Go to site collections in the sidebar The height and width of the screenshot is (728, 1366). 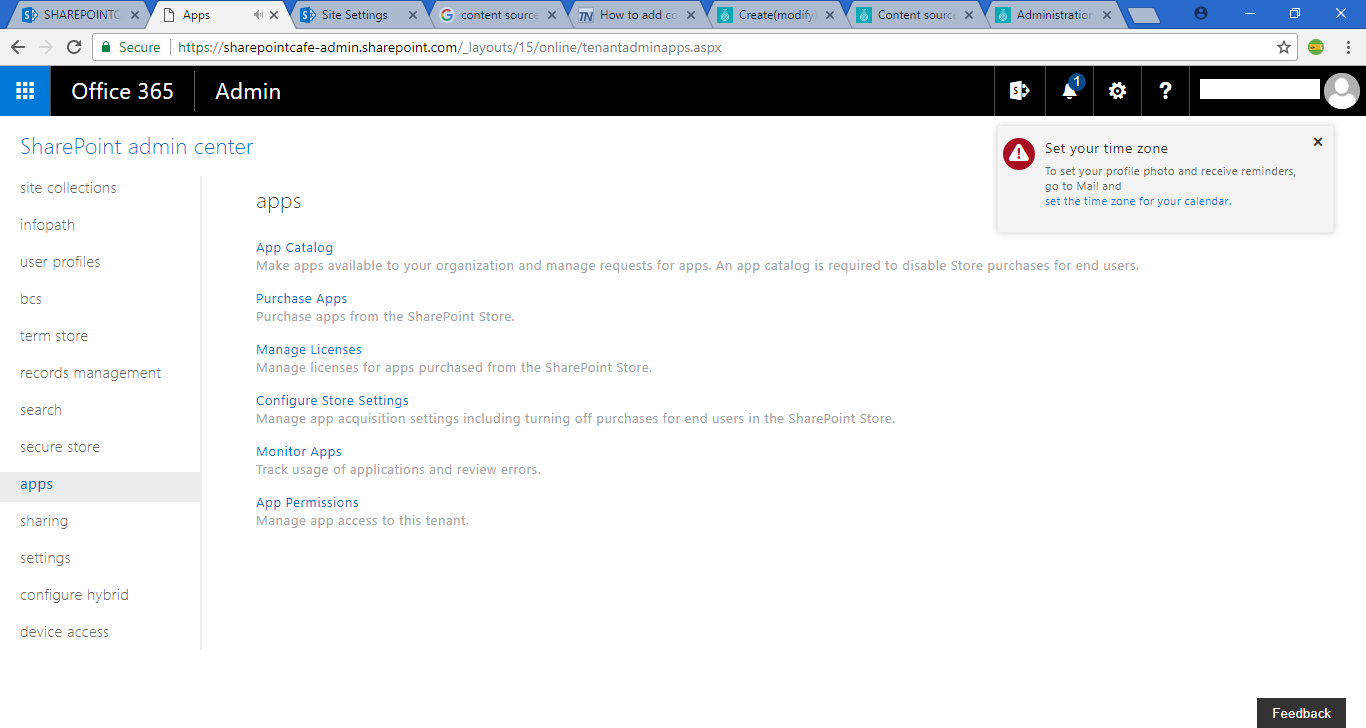[x=68, y=188]
